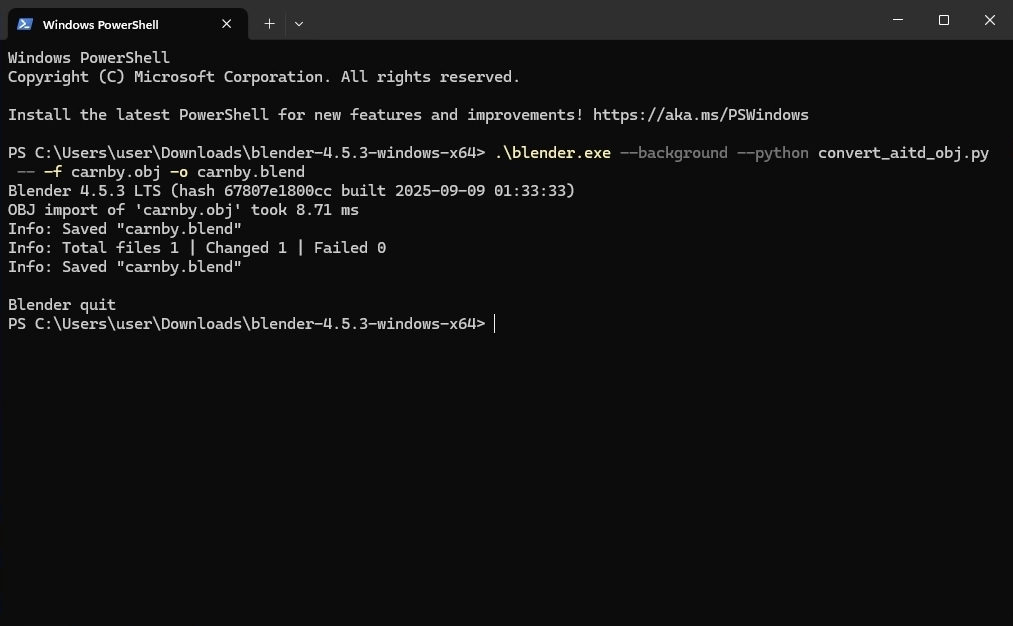1013x626 pixels.
Task: Click the --background flag in the command
Action: 674,153
